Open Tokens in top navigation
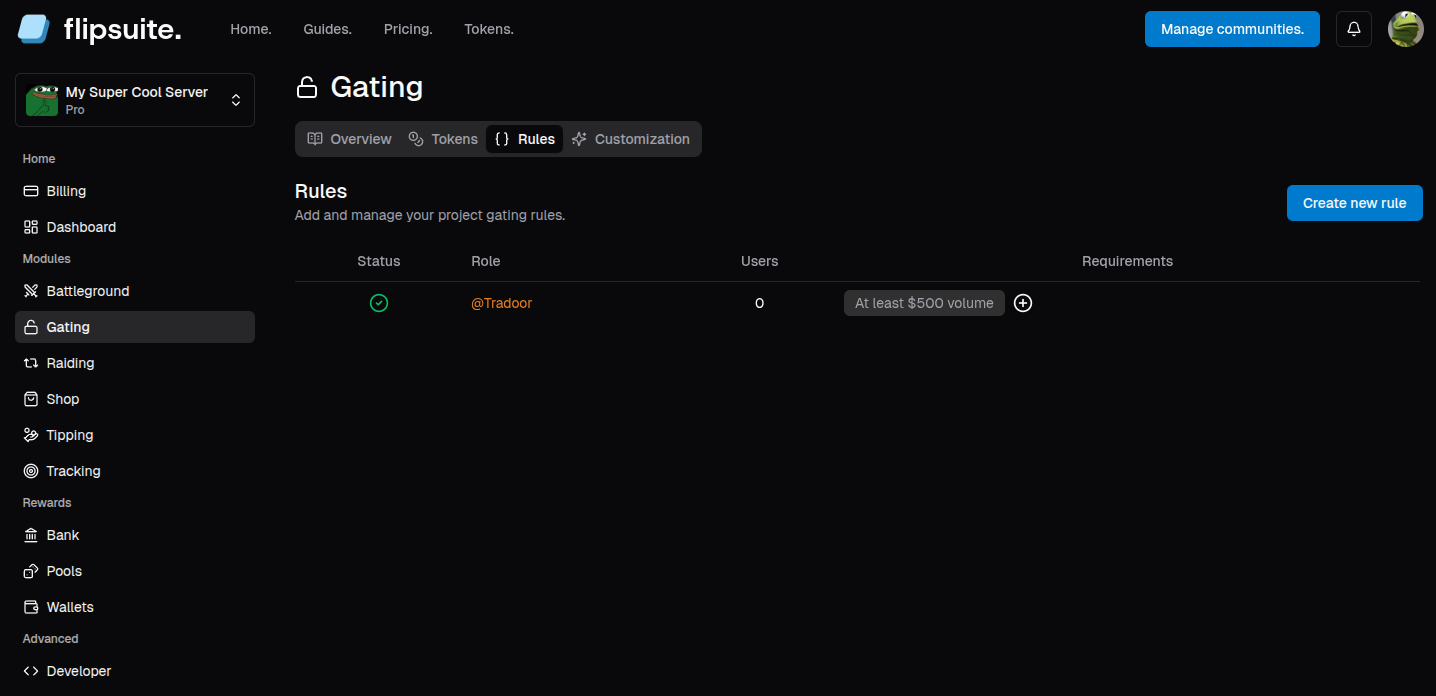The height and width of the screenshot is (696, 1436). click(x=489, y=29)
